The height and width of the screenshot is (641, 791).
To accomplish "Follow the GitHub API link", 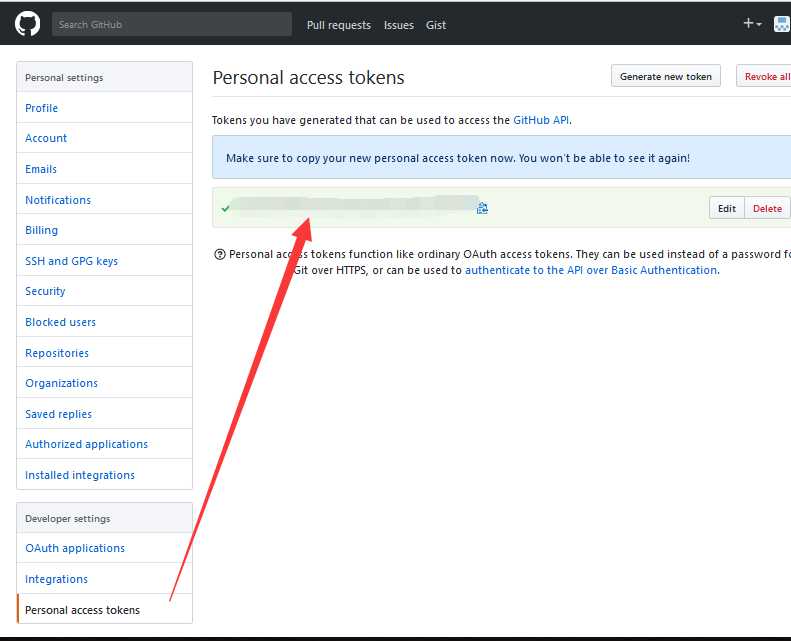I will pyautogui.click(x=541, y=120).
